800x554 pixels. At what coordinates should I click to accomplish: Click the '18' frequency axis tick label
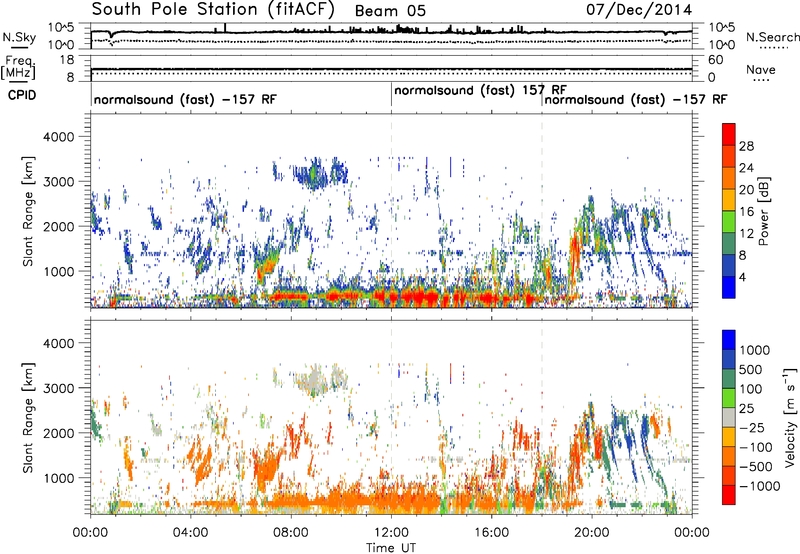[x=67, y=60]
